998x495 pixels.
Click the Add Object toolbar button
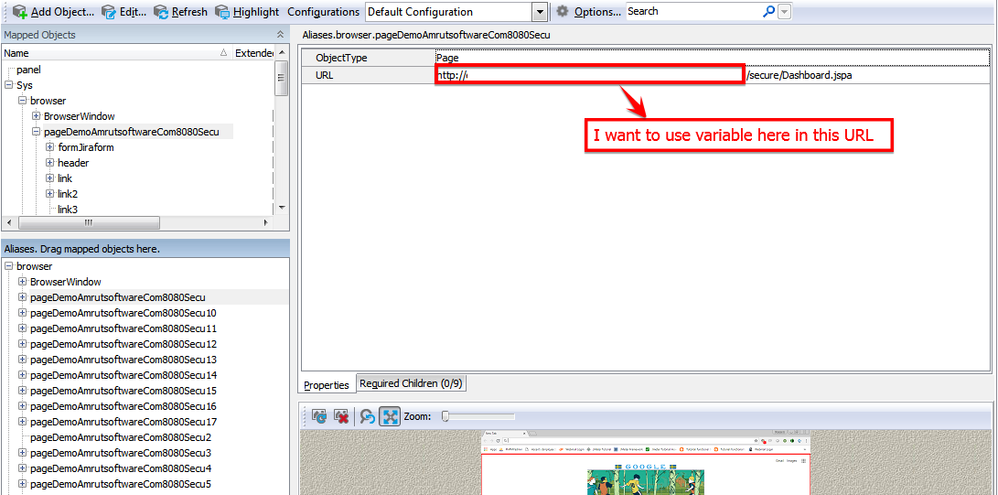(53, 11)
